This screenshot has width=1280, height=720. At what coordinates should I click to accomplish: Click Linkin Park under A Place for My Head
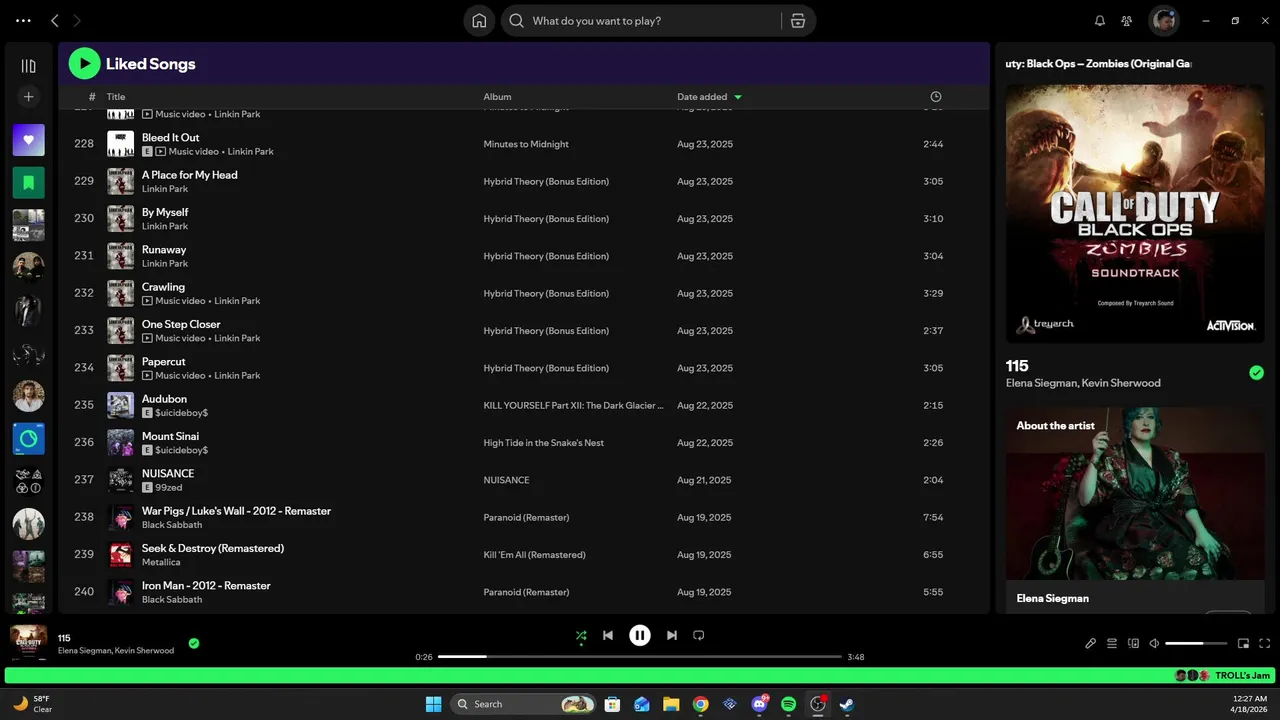point(165,189)
